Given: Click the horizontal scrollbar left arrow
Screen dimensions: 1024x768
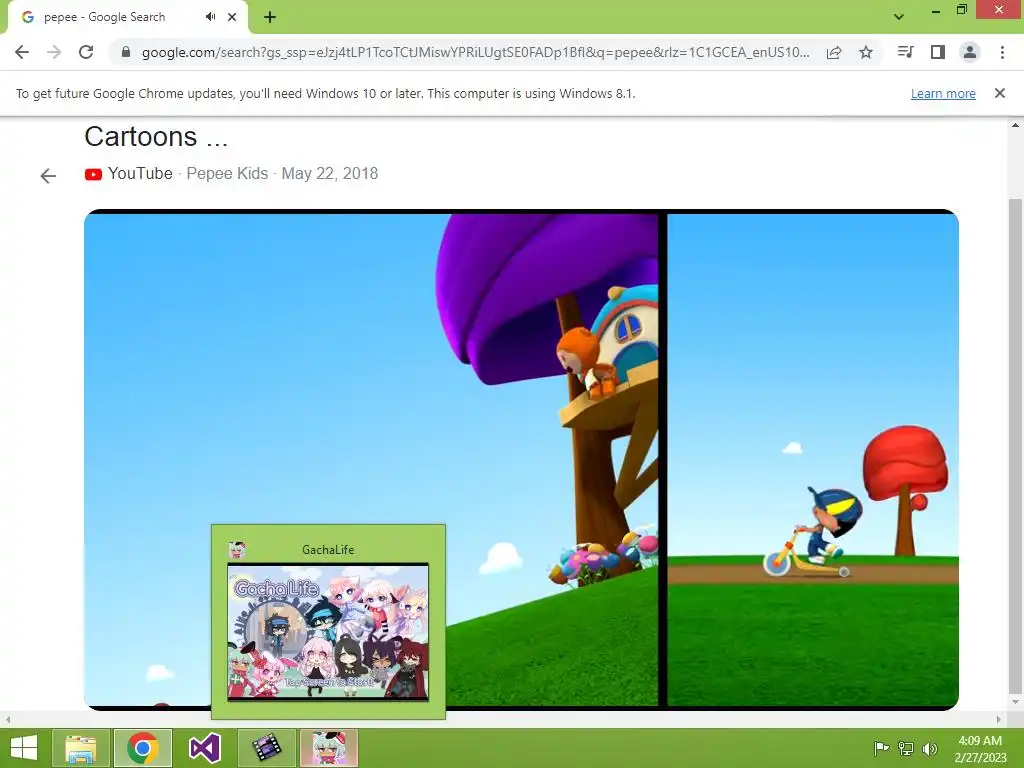Looking at the screenshot, I should coord(7,720).
